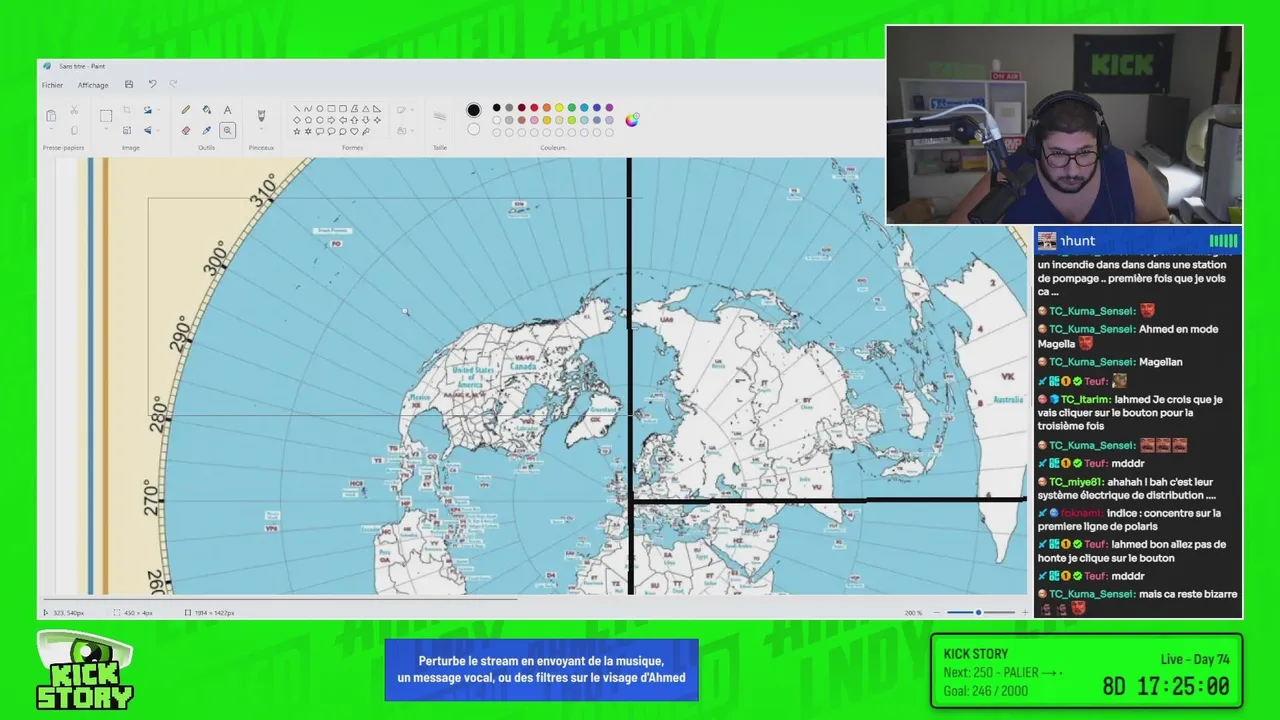
Task: Click the 200 % zoom level text
Action: [913, 612]
